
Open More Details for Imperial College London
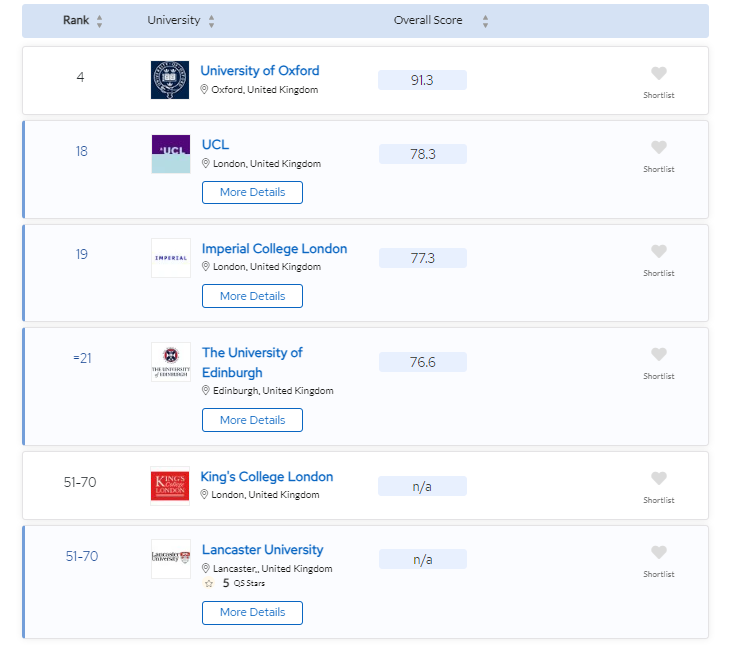[252, 296]
